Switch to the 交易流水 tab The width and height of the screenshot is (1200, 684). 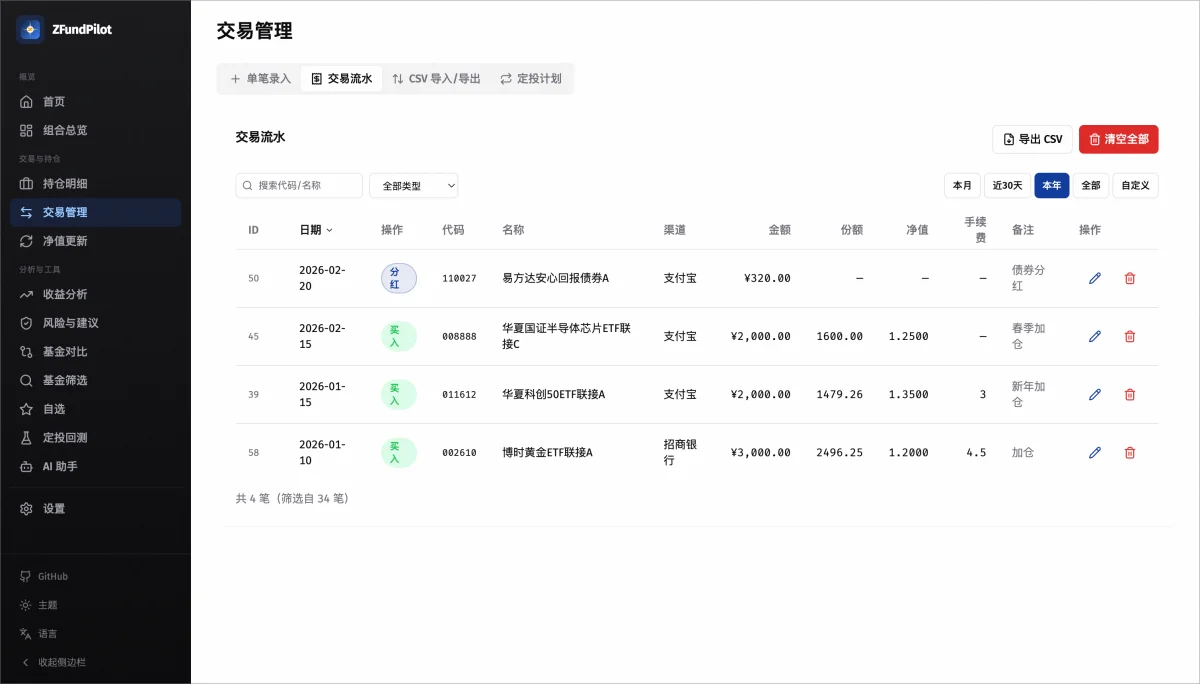pos(341,78)
